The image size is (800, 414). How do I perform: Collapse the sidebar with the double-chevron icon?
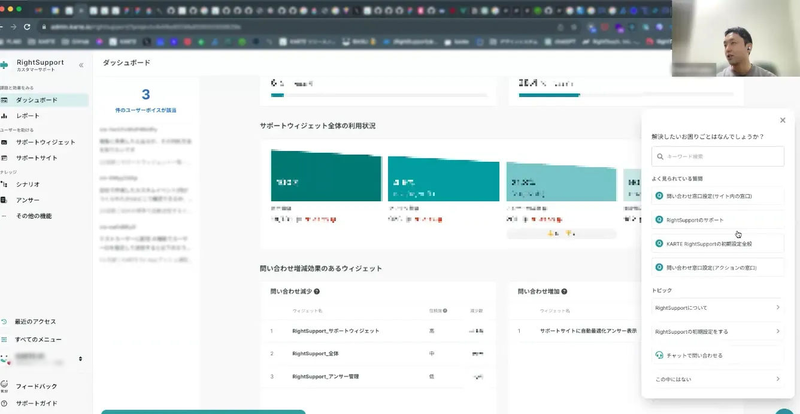81,65
